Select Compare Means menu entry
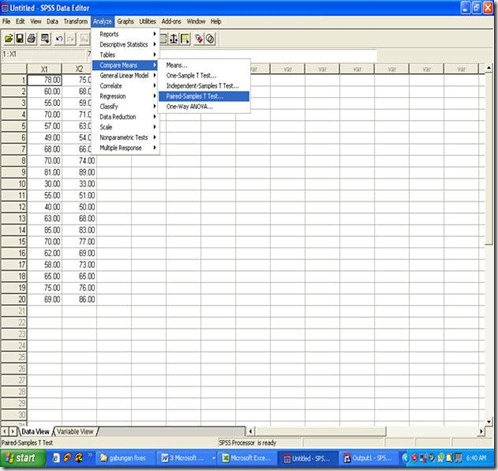The width and height of the screenshot is (498, 471). tap(125, 65)
